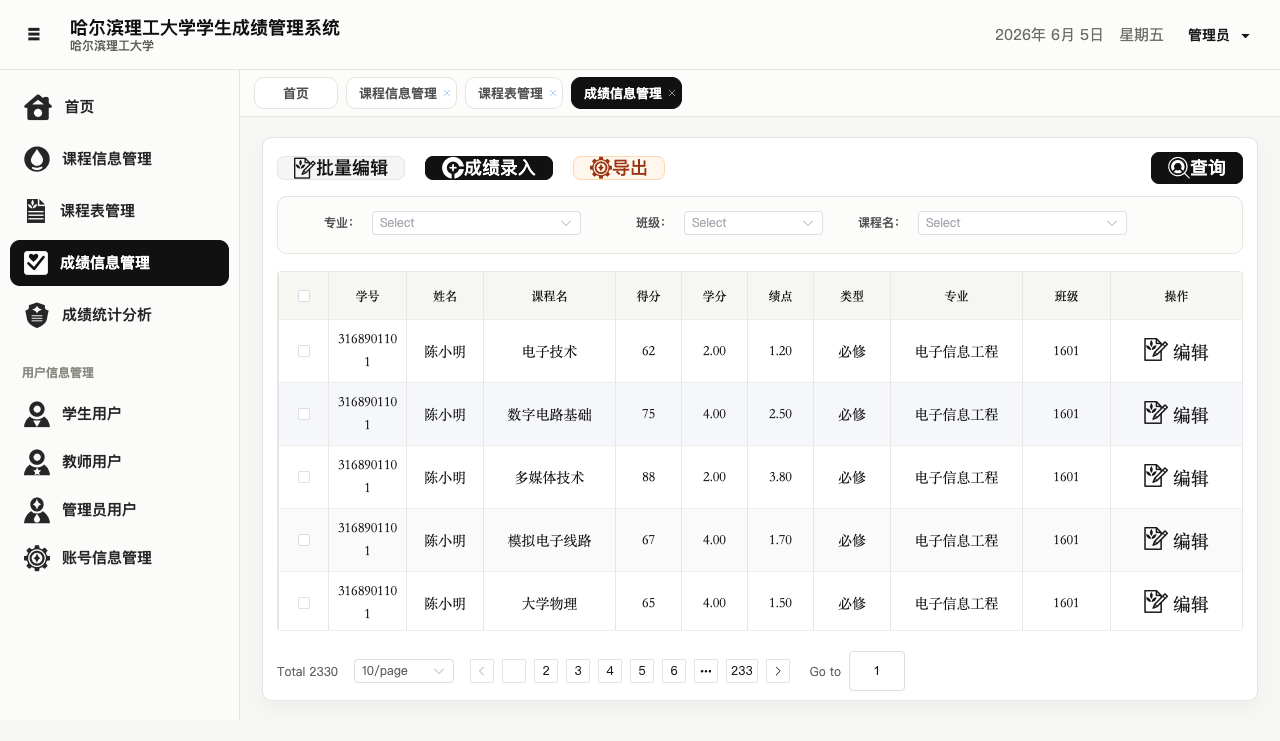Switch to the 首页 tab
The height and width of the screenshot is (741, 1280).
coord(296,93)
